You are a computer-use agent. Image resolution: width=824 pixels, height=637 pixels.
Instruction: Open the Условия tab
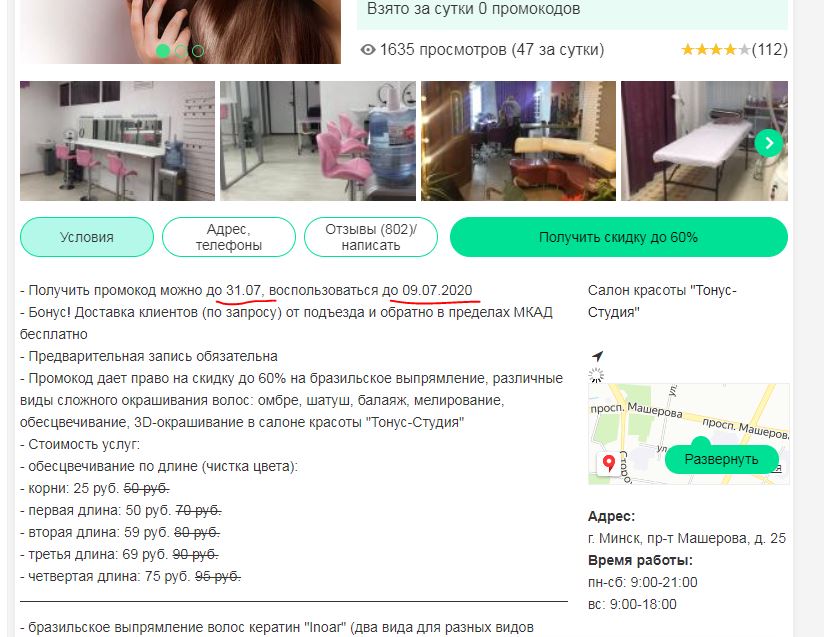pyautogui.click(x=87, y=237)
